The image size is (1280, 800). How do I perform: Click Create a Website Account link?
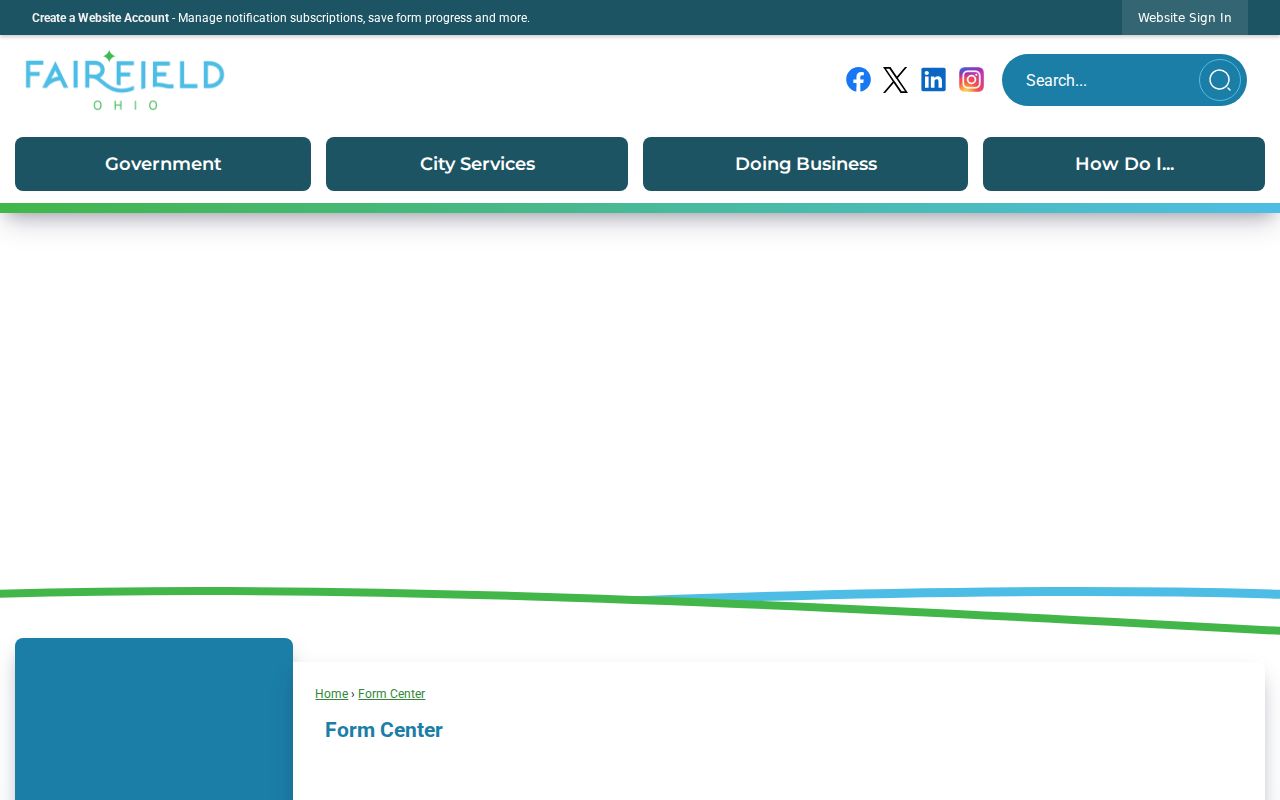tap(100, 18)
